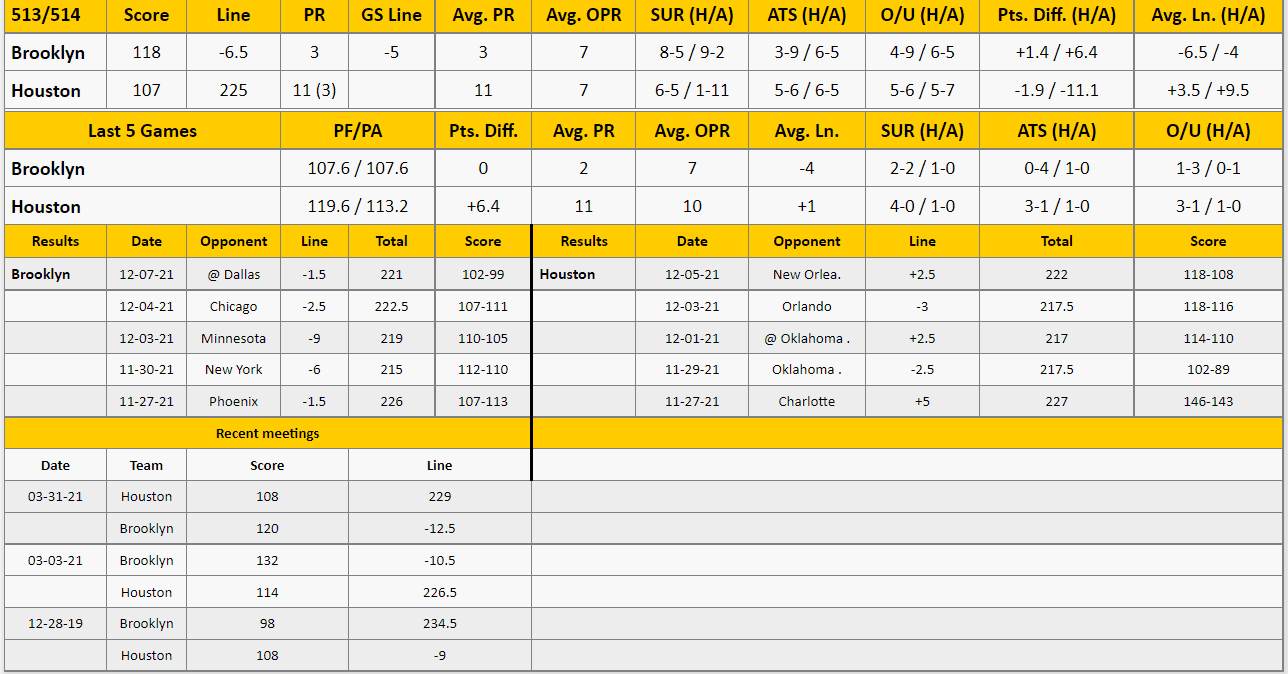Select the 107-111 score against Chicago
Viewport: 1288px width, 674px height.
(483, 306)
